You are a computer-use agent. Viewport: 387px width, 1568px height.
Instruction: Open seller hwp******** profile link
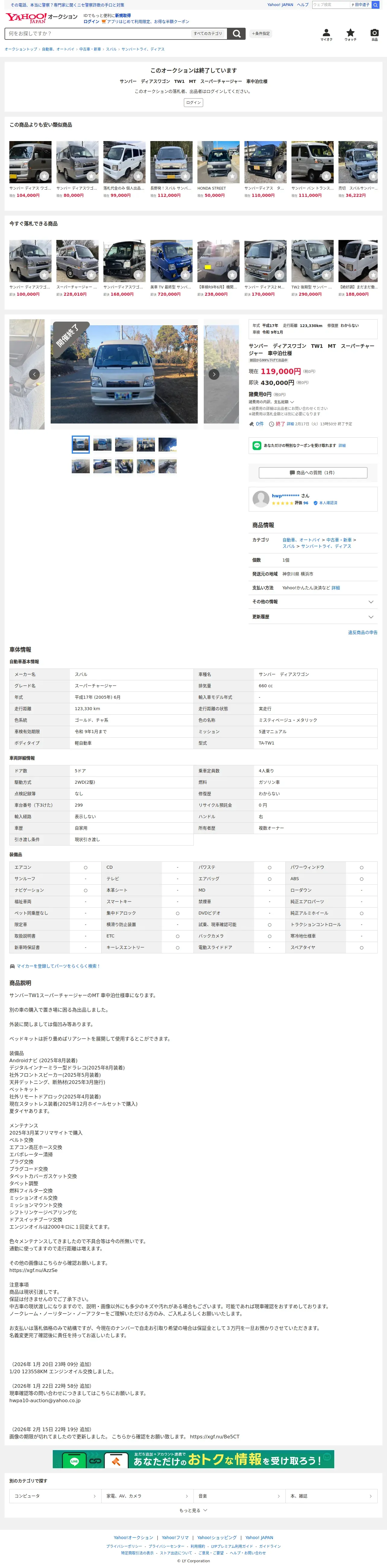285,496
